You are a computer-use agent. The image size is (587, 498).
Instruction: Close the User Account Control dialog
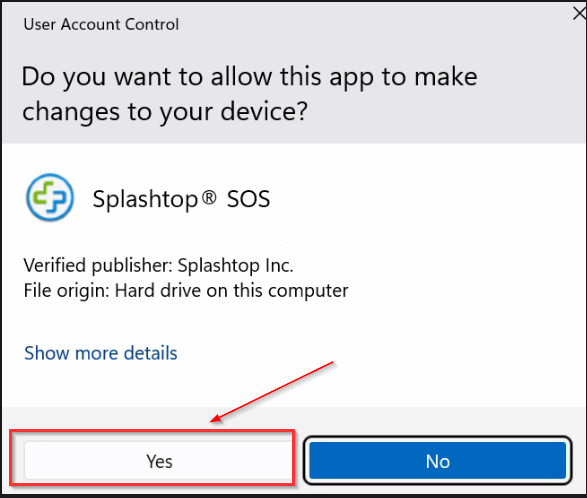pyautogui.click(x=580, y=14)
